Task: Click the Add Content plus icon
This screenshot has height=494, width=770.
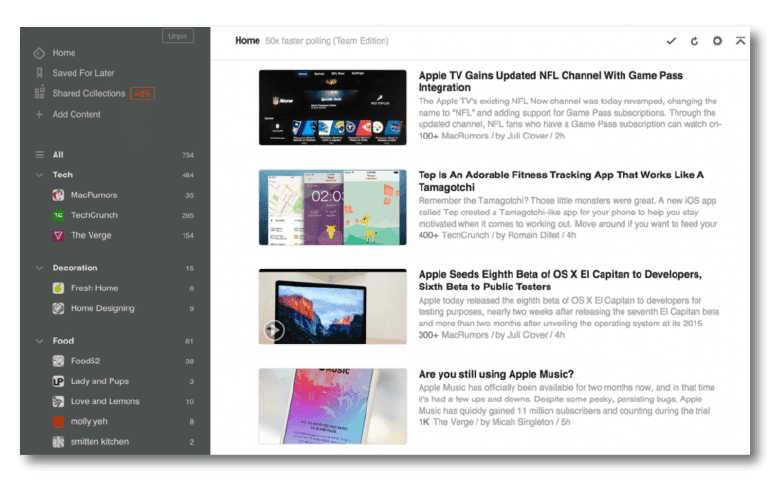Action: [x=39, y=114]
